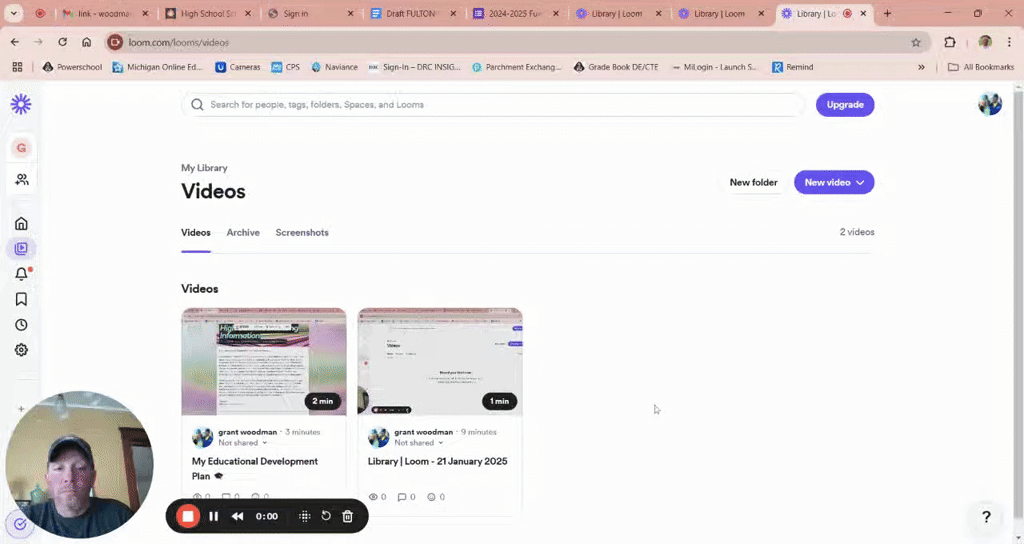Click the search magnifier icon
This screenshot has width=1024, height=544.
[x=197, y=104]
